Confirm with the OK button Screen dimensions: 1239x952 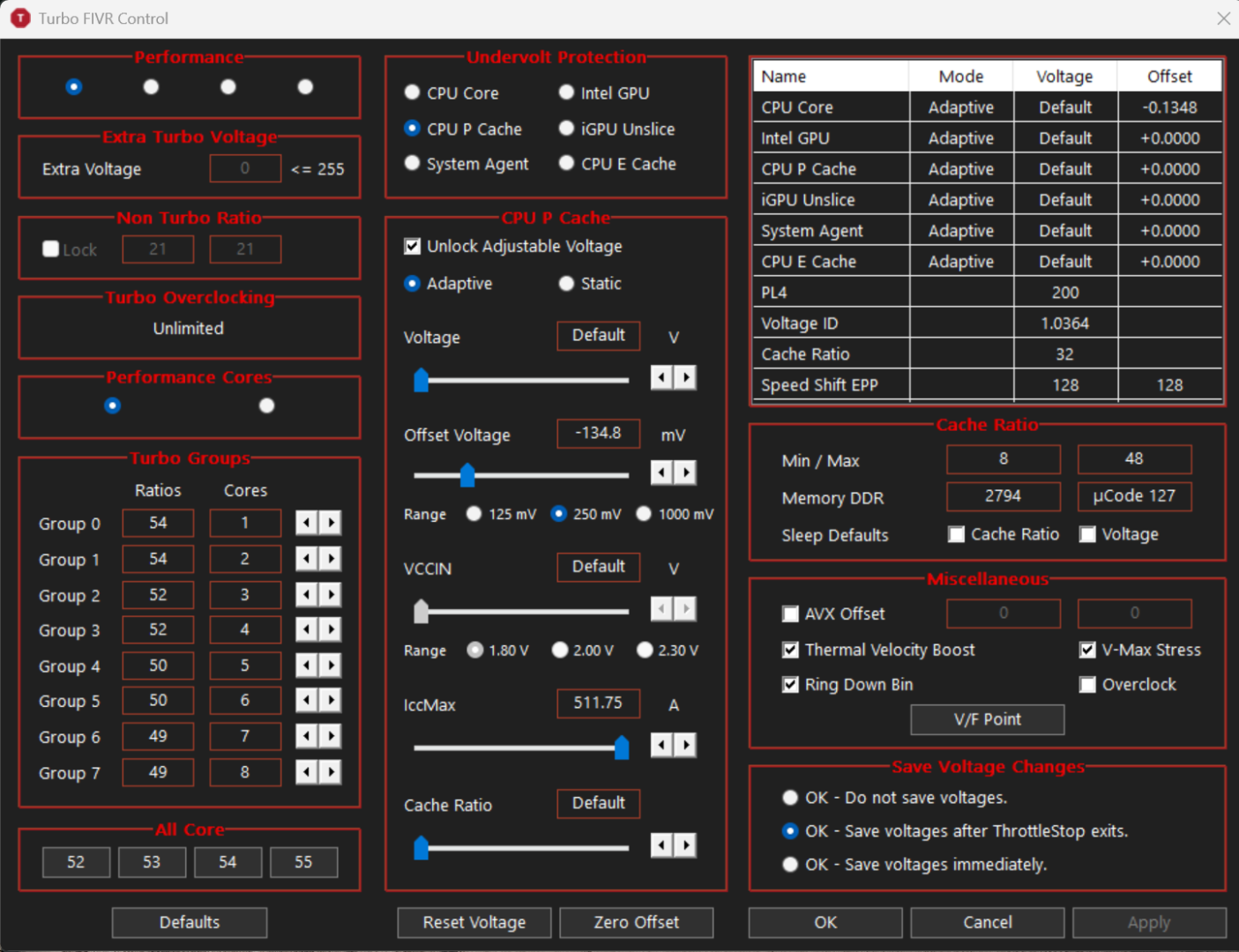825,922
